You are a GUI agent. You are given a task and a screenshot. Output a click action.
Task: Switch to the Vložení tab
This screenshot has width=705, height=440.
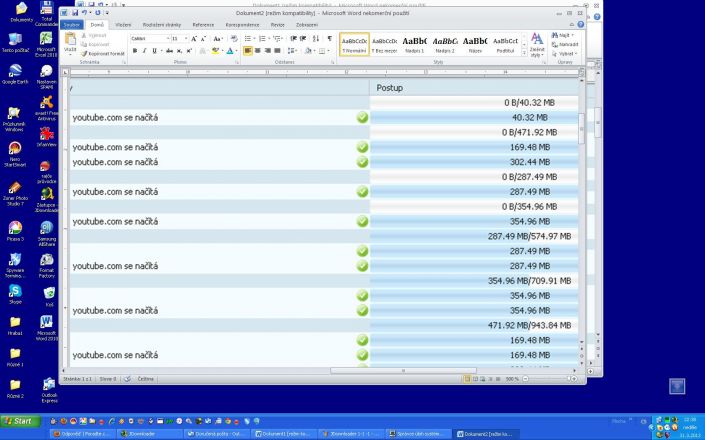(x=123, y=25)
